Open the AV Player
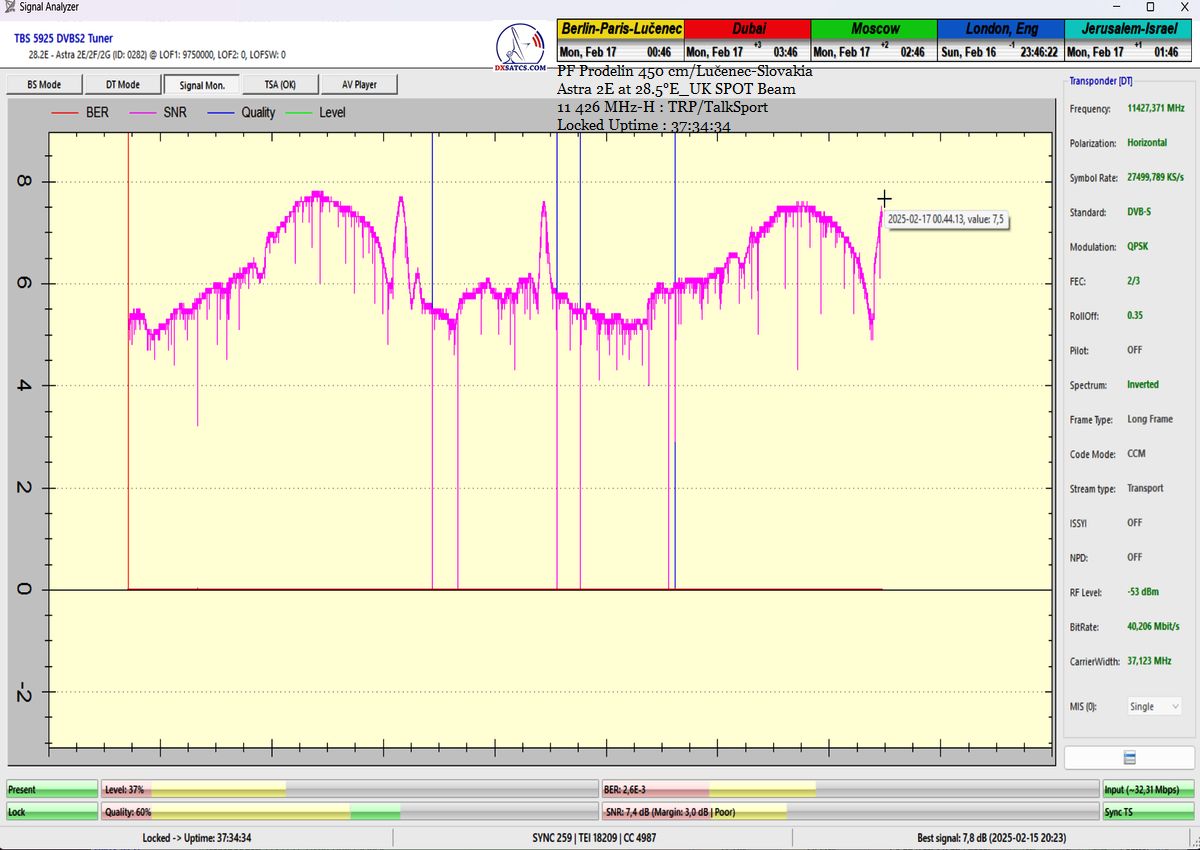 click(359, 85)
